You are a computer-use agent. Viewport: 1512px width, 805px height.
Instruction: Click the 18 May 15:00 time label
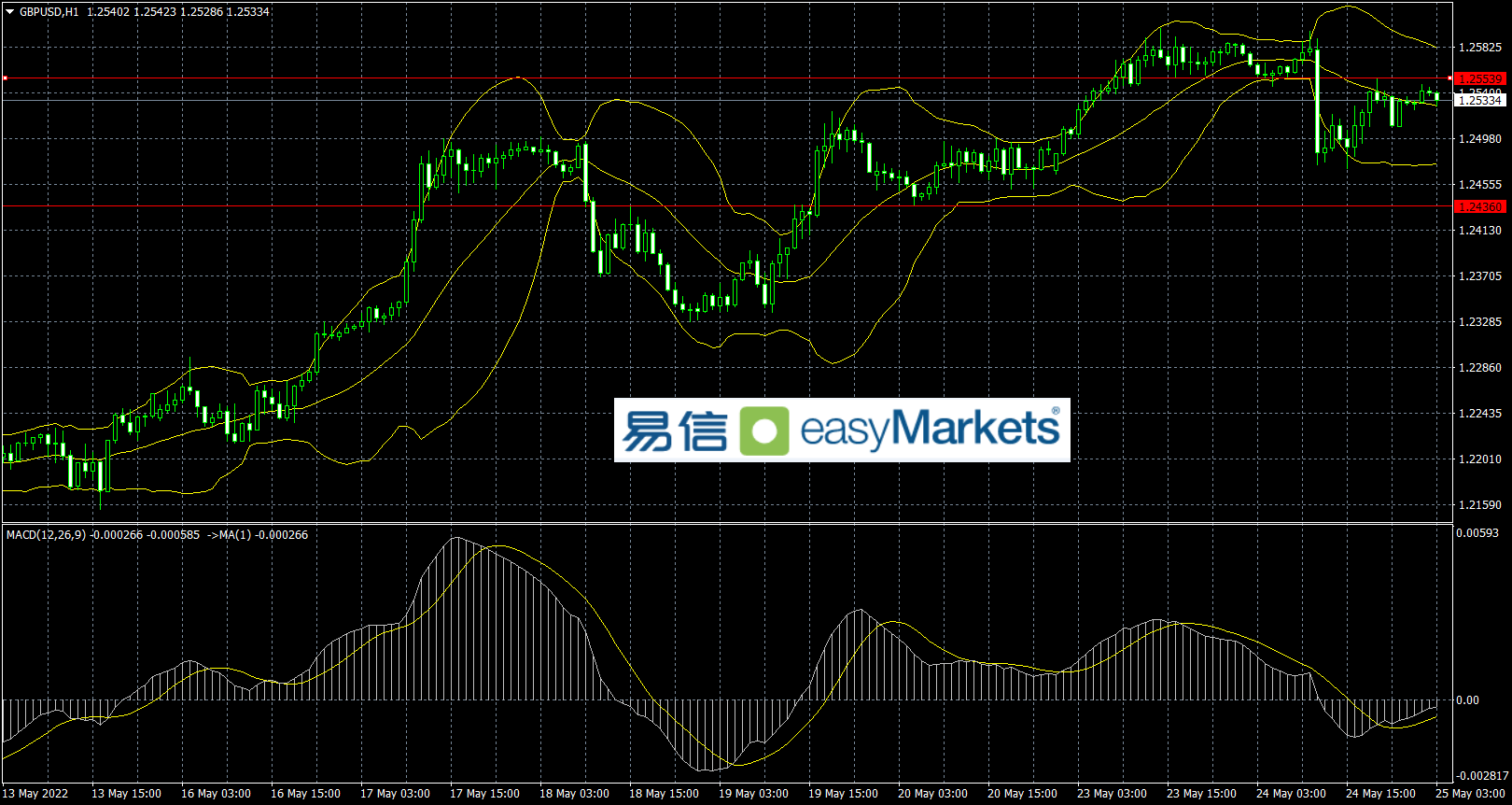(664, 794)
